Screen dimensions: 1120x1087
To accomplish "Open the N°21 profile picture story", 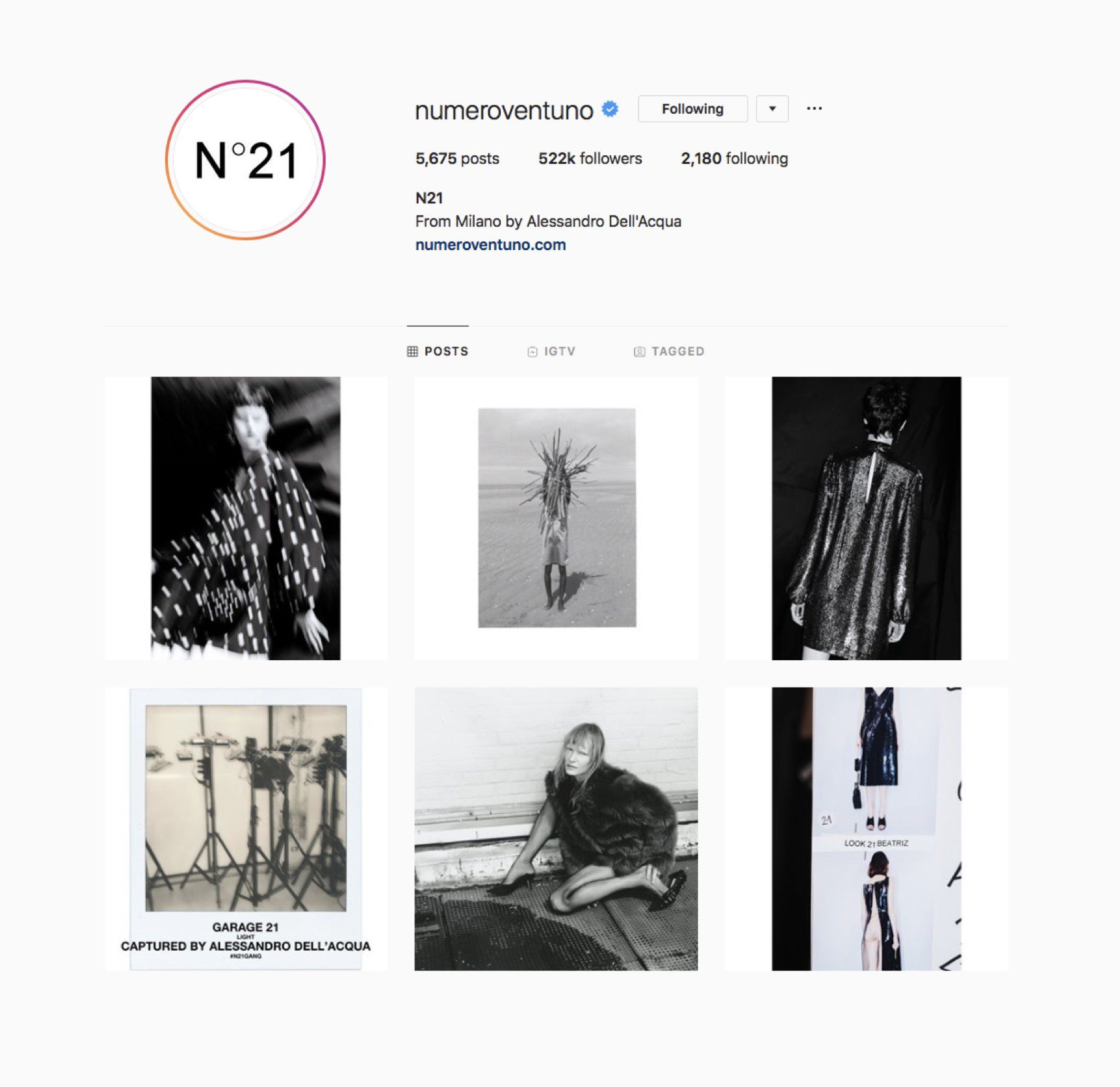I will [245, 160].
